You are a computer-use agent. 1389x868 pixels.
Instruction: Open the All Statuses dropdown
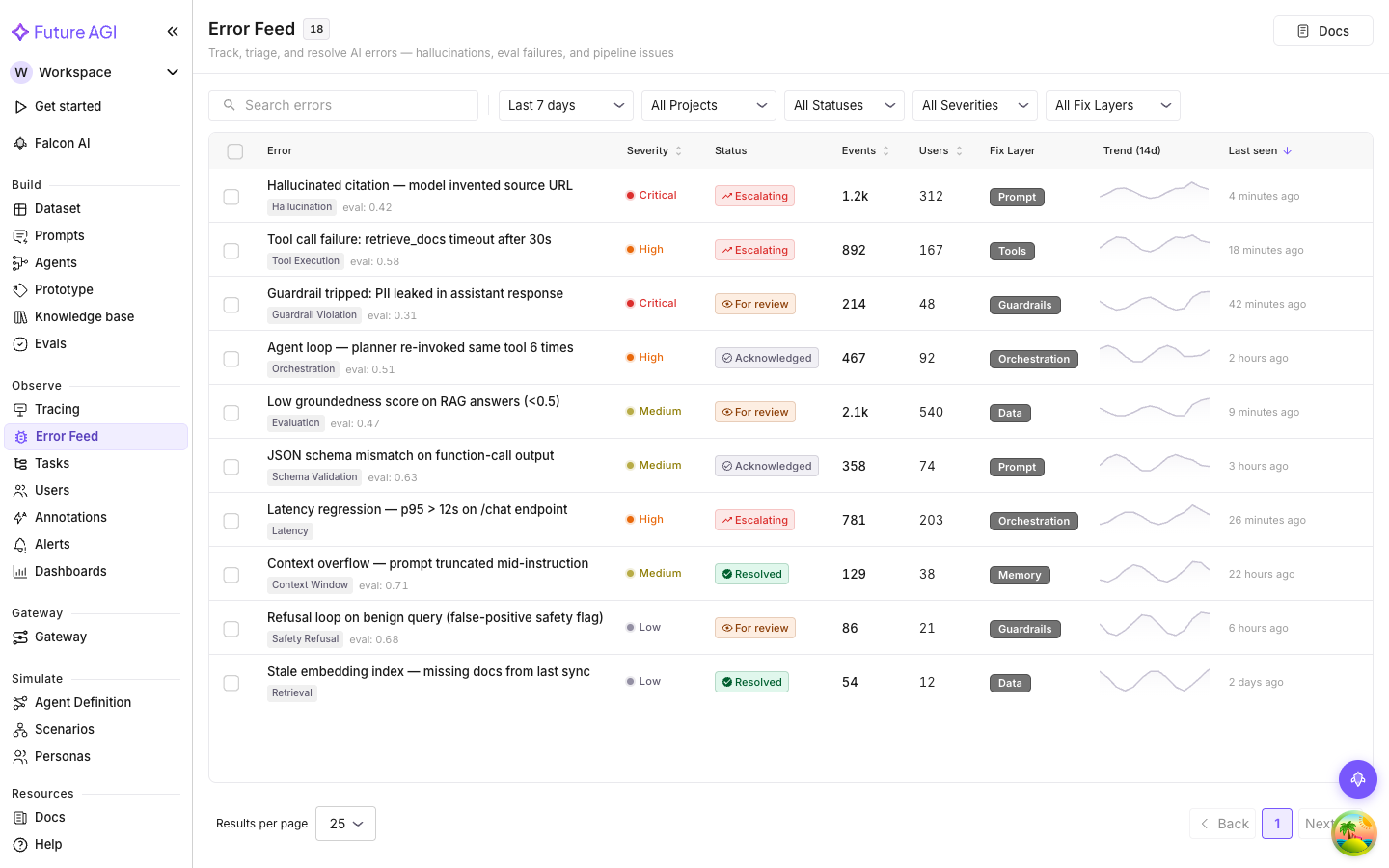(x=844, y=105)
